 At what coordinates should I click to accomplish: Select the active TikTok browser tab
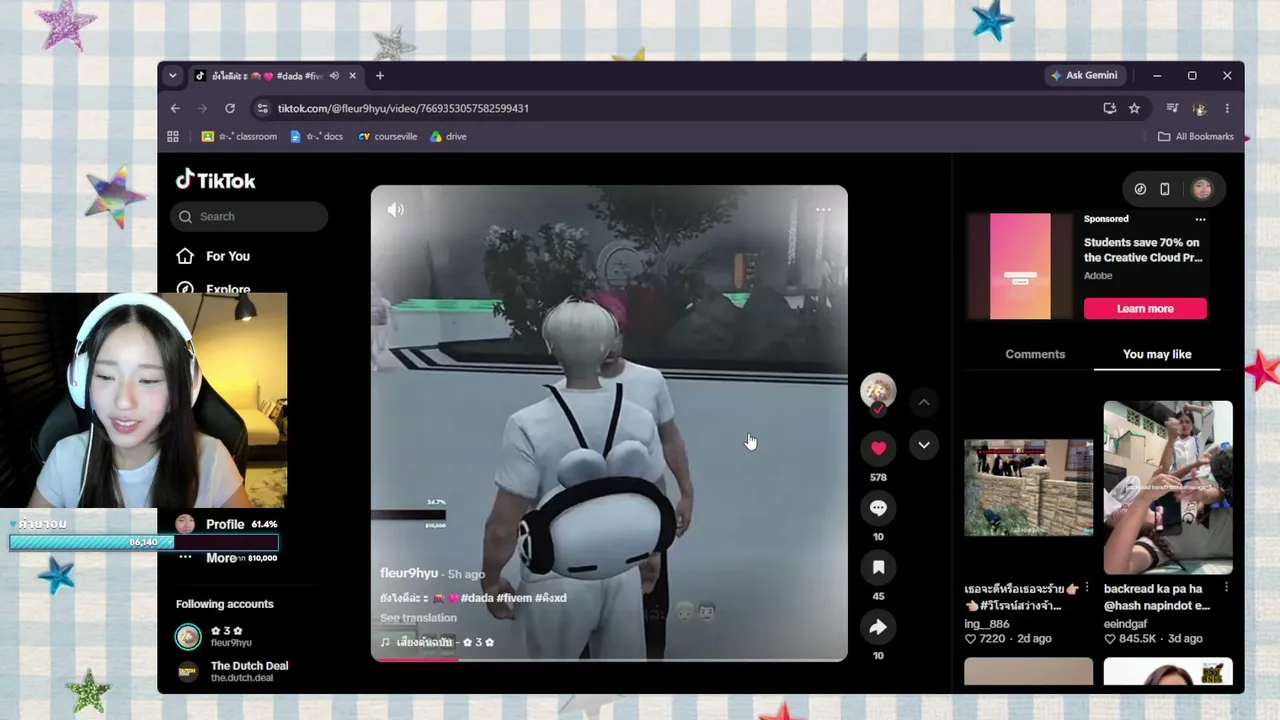pyautogui.click(x=274, y=76)
